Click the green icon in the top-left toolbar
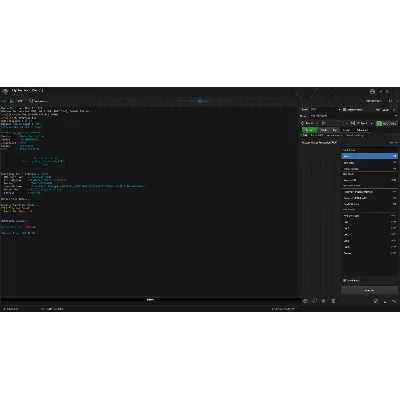Image resolution: width=400 pixels, height=400 pixels. pyautogui.click(x=12, y=101)
